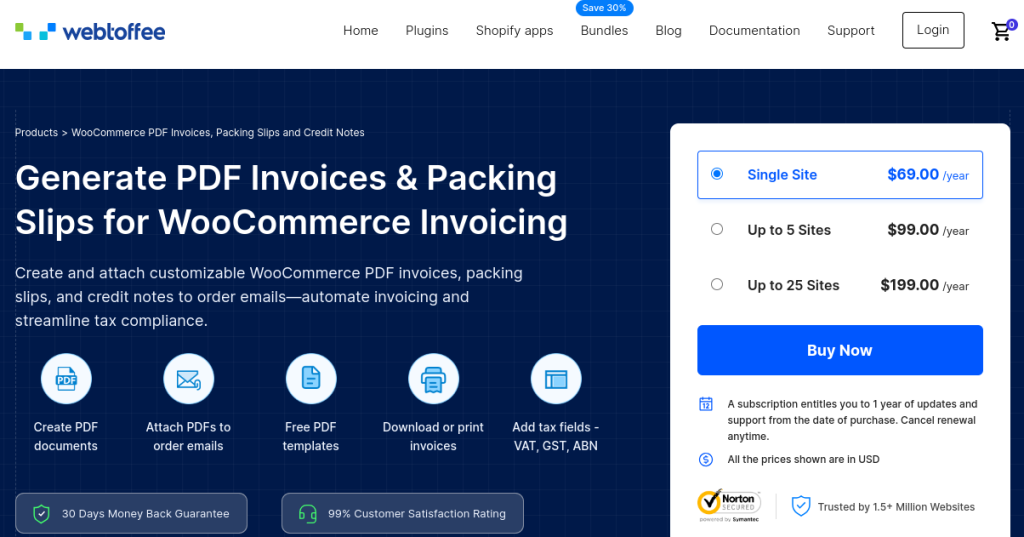The height and width of the screenshot is (537, 1024).
Task: Click the Login button
Action: pyautogui.click(x=933, y=30)
